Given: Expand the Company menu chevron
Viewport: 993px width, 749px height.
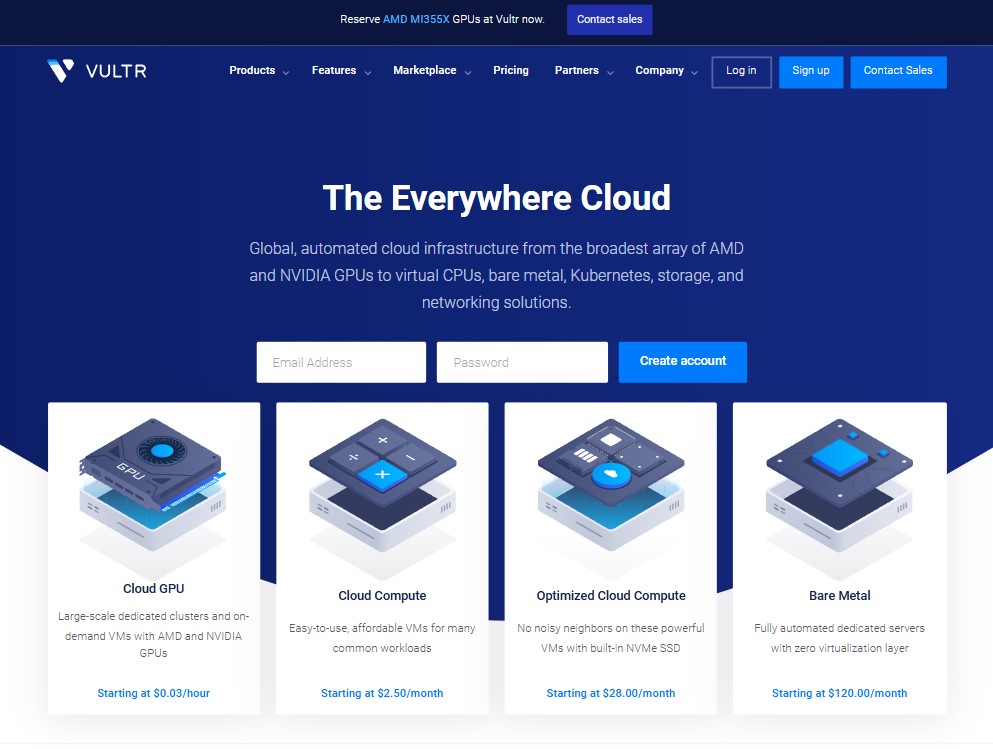Looking at the screenshot, I should [694, 73].
